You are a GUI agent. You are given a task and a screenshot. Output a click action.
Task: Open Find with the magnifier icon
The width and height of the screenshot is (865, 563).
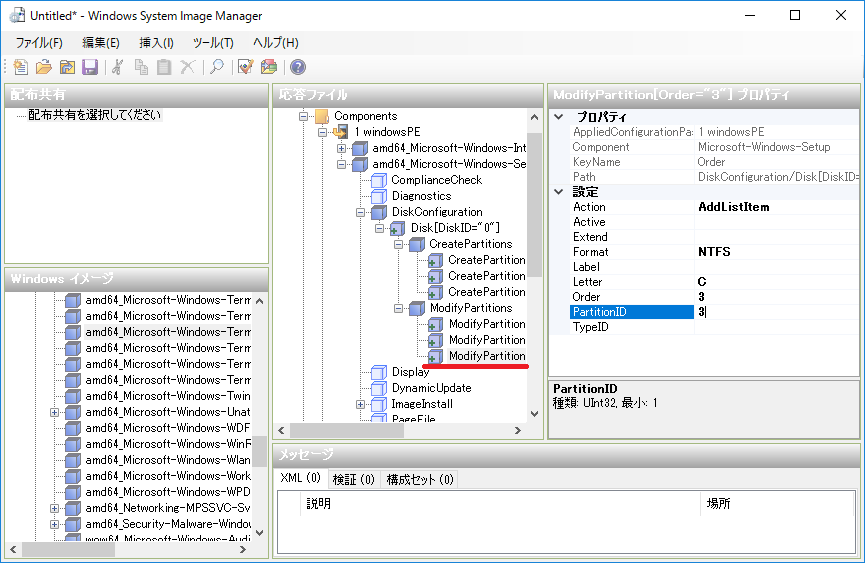coord(217,67)
